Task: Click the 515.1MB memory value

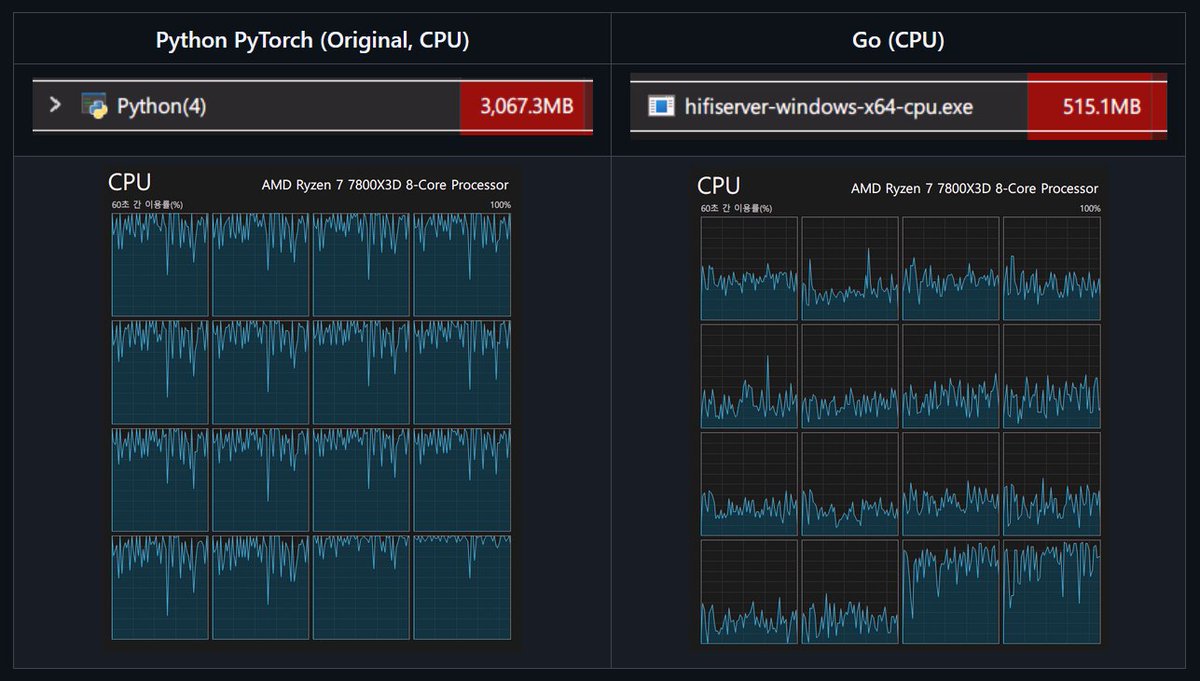Action: coord(1101,107)
